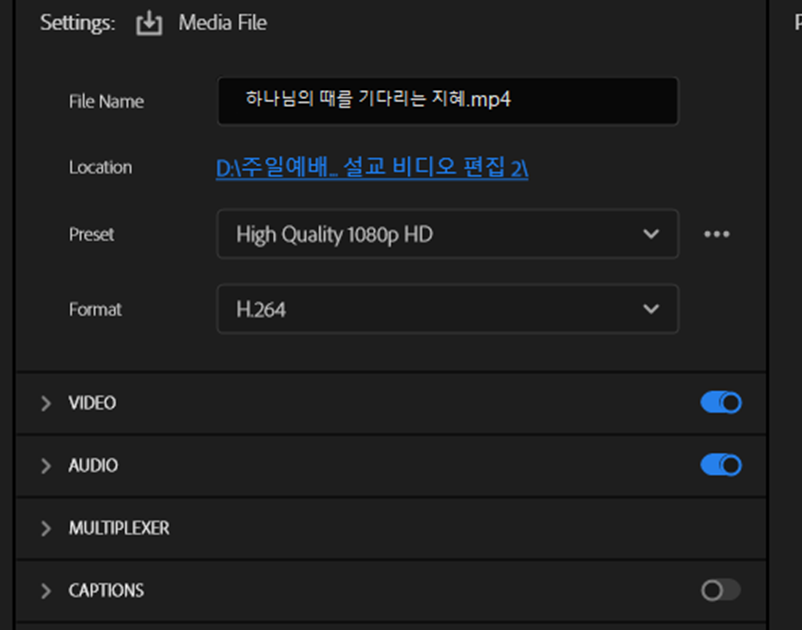
Task: Click the Location label text
Action: coord(100,167)
